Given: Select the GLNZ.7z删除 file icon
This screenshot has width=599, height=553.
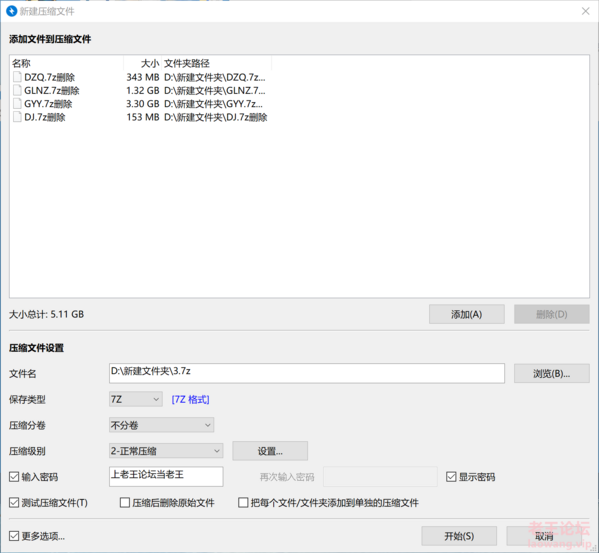Looking at the screenshot, I should (17, 91).
